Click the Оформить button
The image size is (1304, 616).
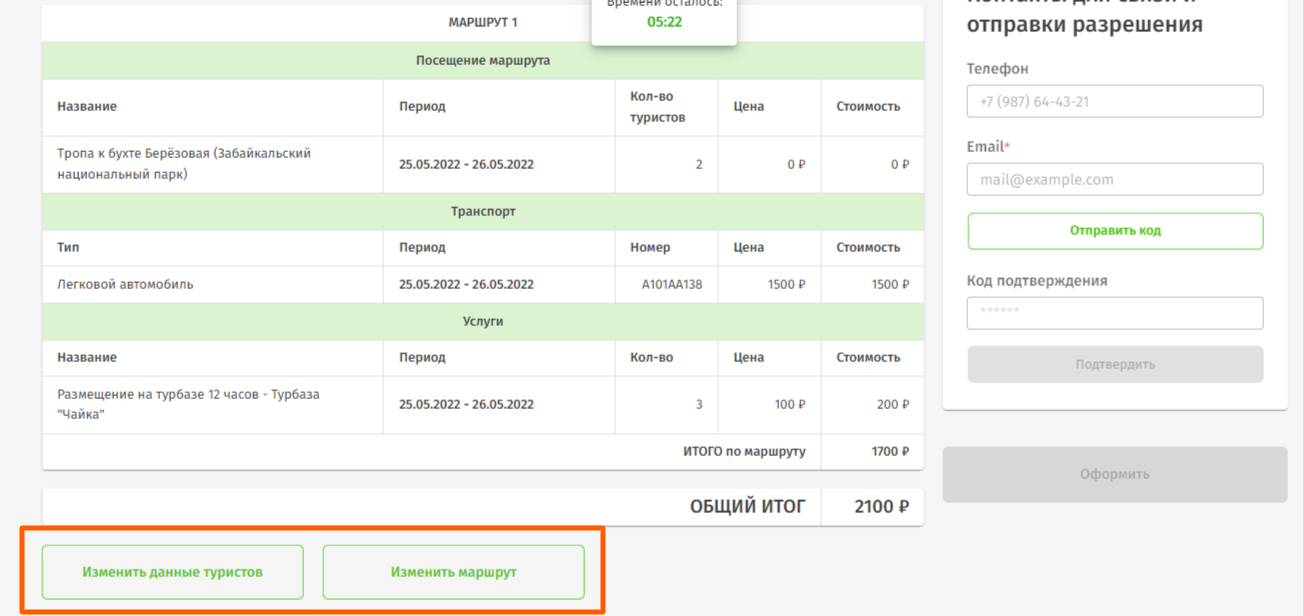pyautogui.click(x=1114, y=474)
